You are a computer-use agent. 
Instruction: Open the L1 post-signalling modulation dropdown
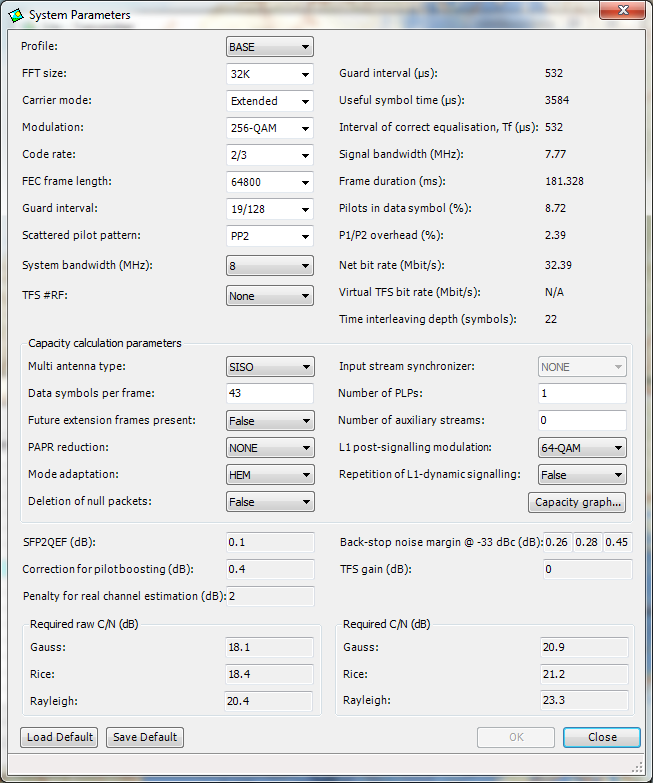point(582,448)
